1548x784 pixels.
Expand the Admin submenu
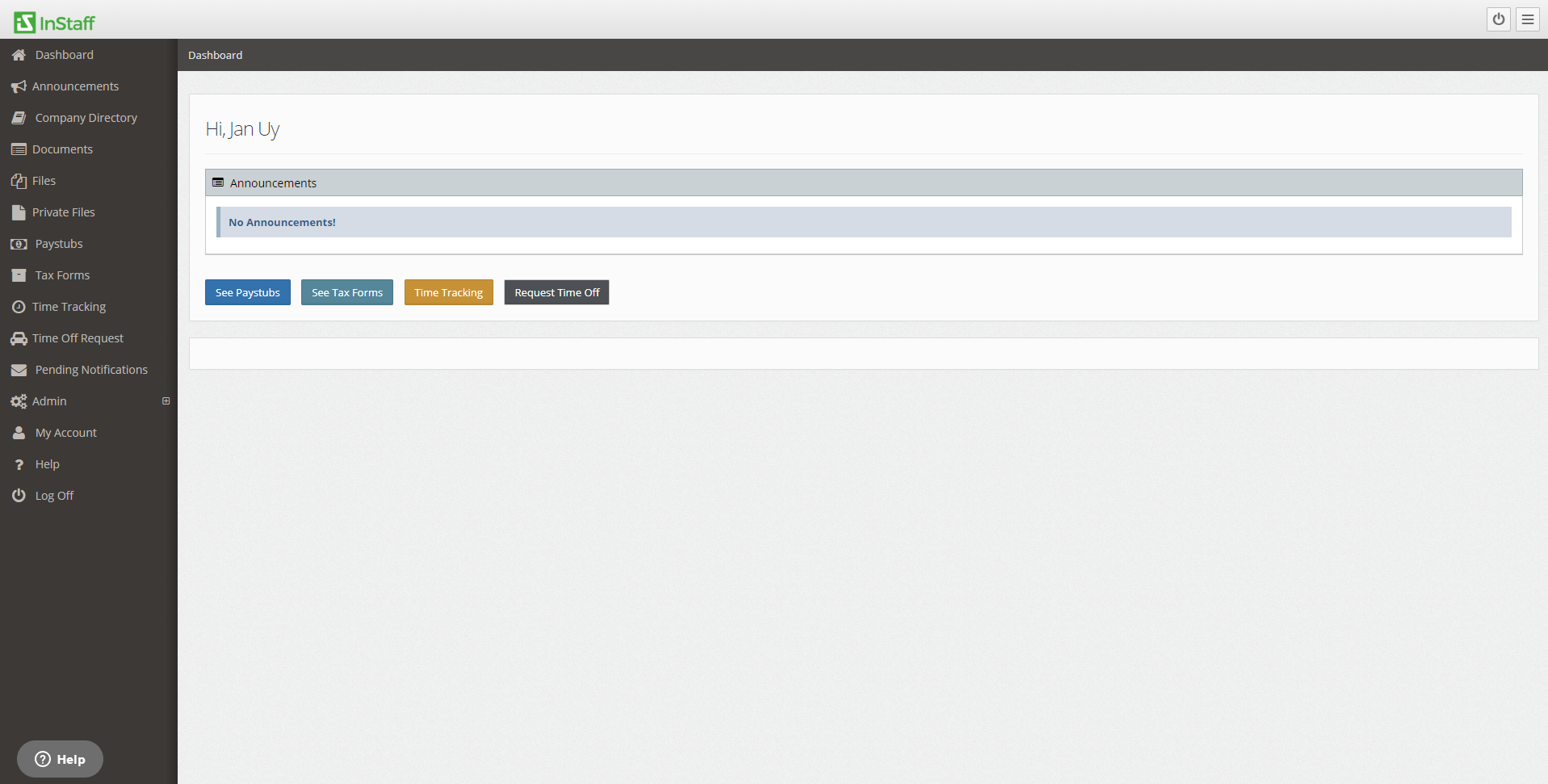tap(166, 400)
